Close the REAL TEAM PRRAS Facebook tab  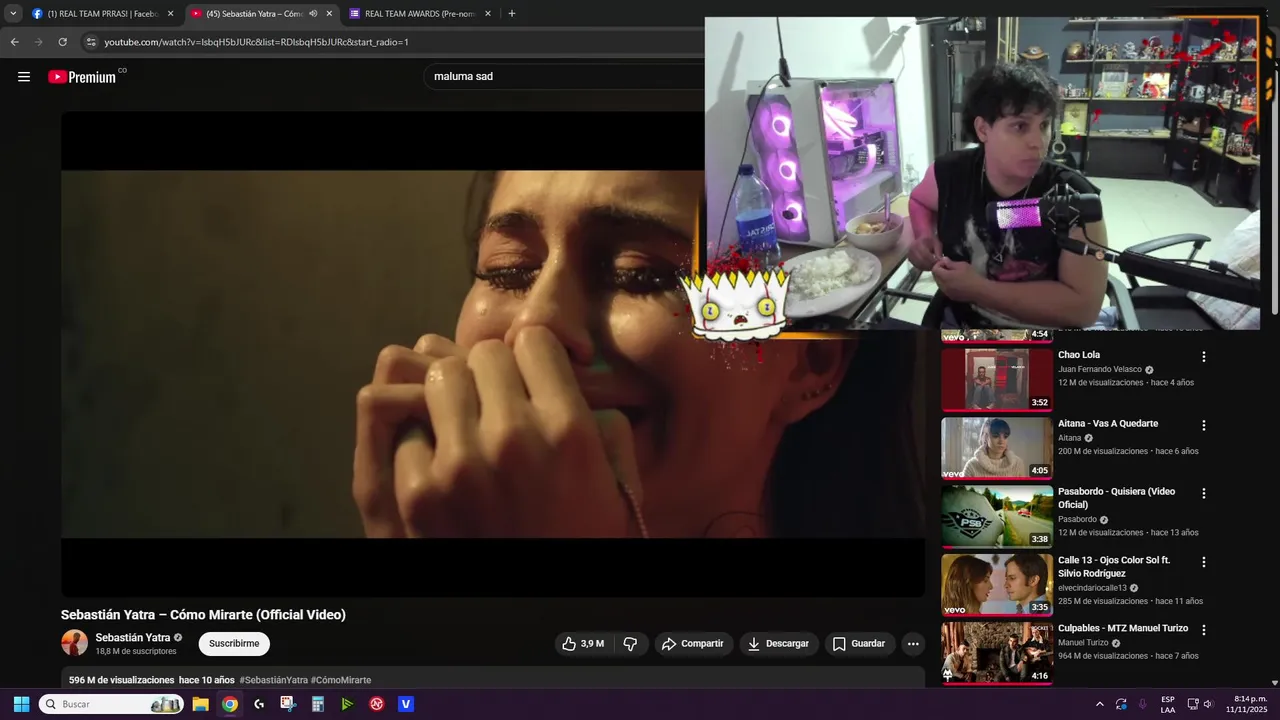pos(170,14)
